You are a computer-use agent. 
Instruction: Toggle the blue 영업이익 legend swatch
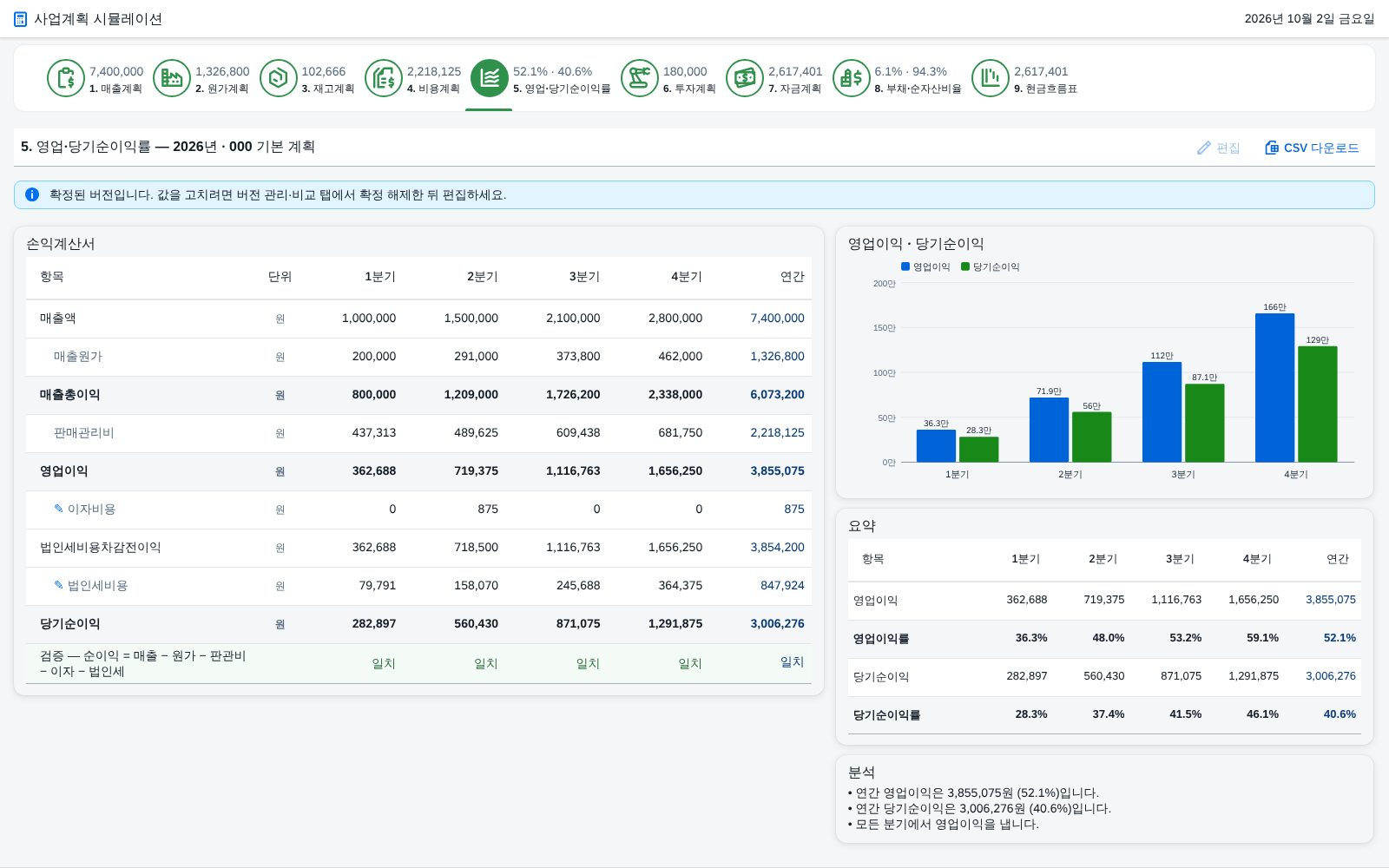(x=905, y=266)
